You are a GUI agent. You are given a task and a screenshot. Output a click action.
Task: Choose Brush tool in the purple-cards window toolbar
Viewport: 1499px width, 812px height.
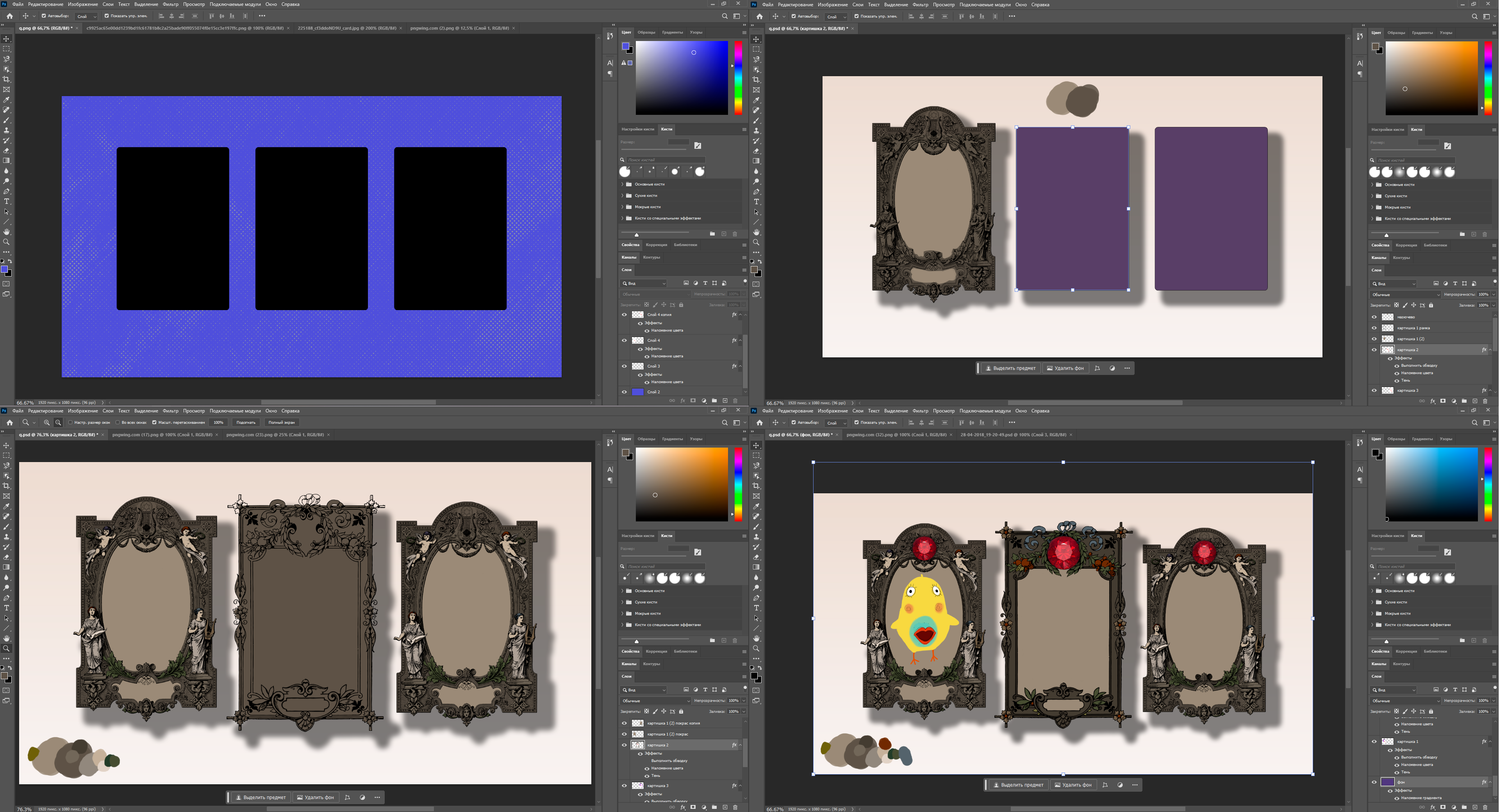(757, 120)
